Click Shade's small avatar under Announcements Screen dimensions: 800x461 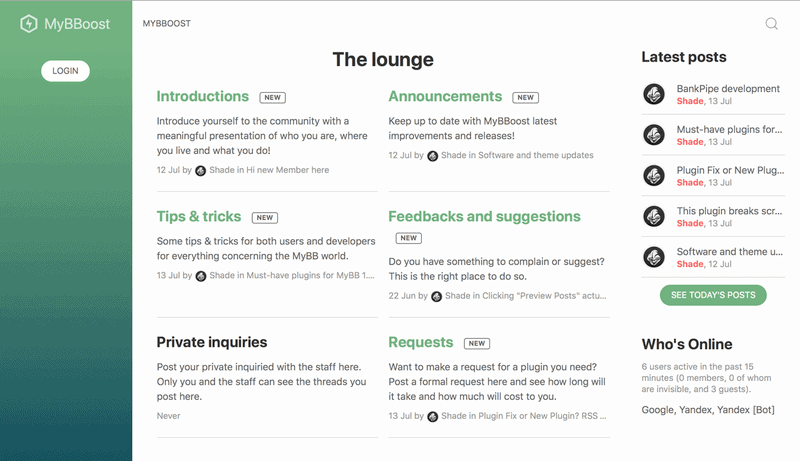(x=432, y=156)
